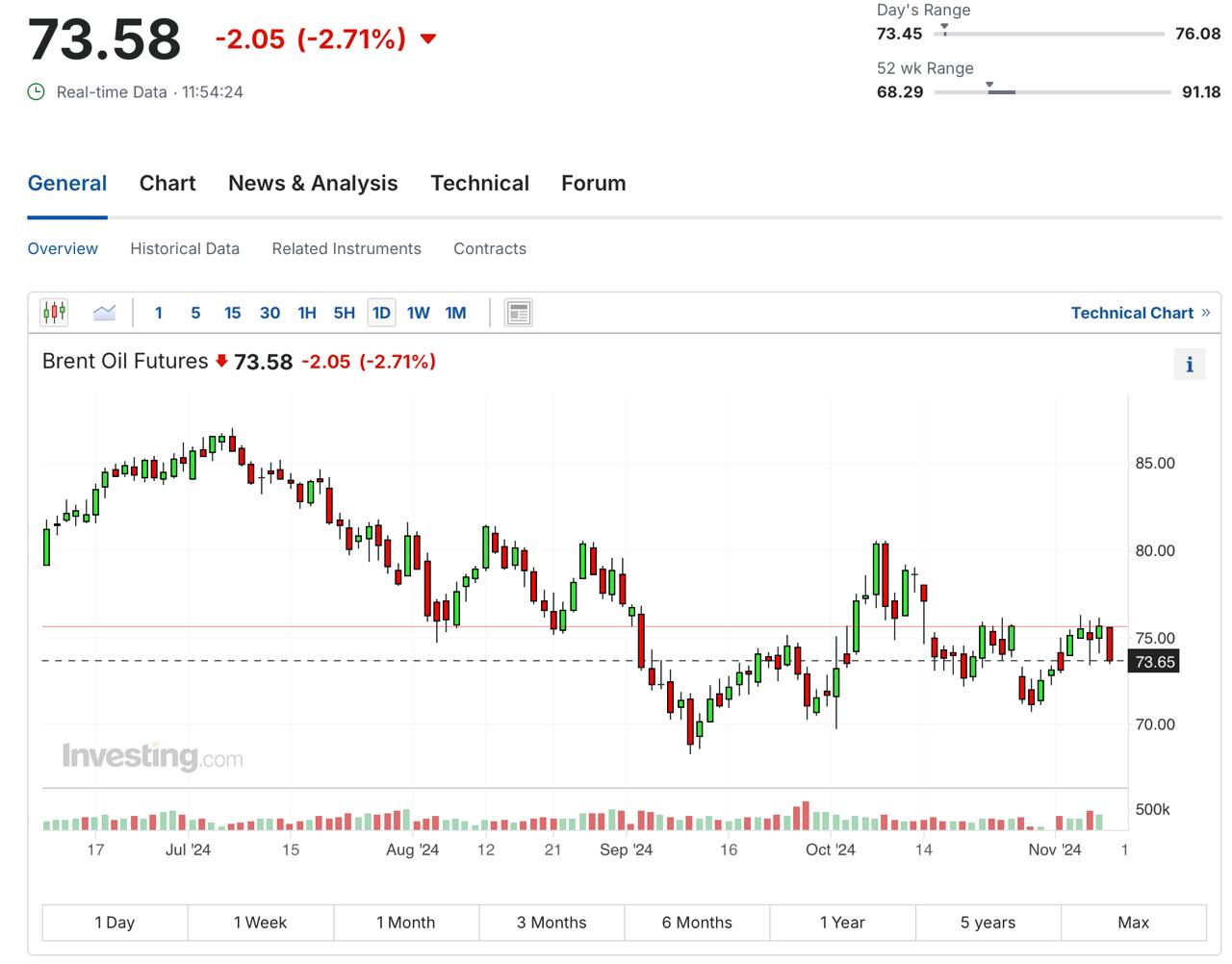Open the Contracts sub-tab

[490, 248]
